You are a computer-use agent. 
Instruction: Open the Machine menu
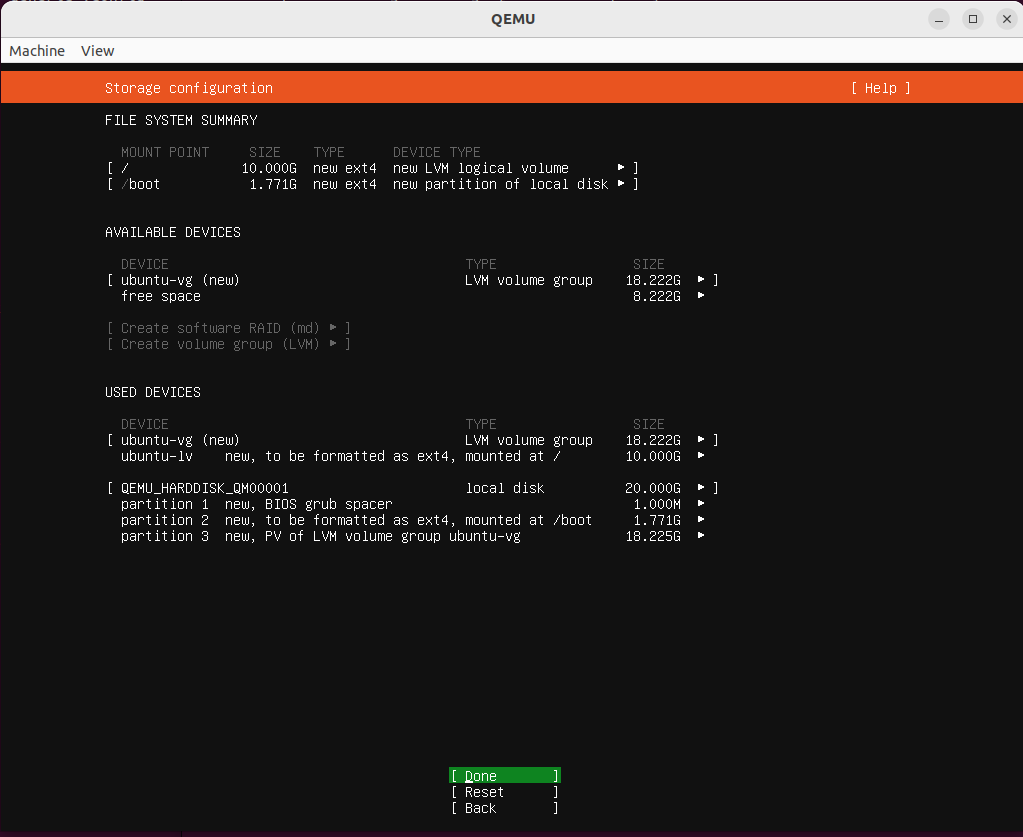click(37, 51)
